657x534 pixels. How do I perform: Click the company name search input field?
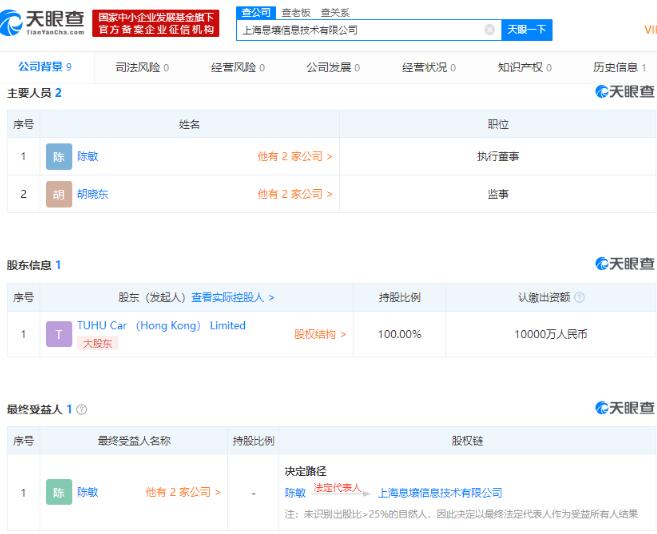pos(360,30)
